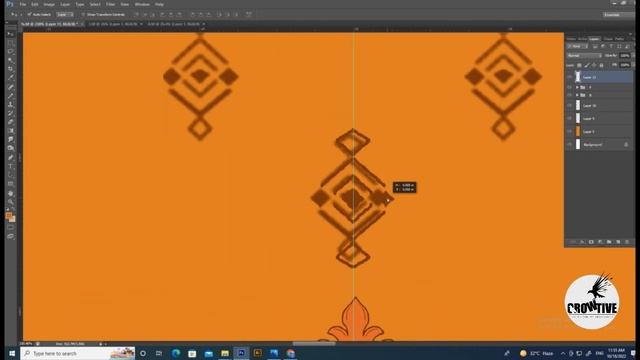Click the foreground color swatch
Viewport: 640px width, 360px height.
[9, 216]
